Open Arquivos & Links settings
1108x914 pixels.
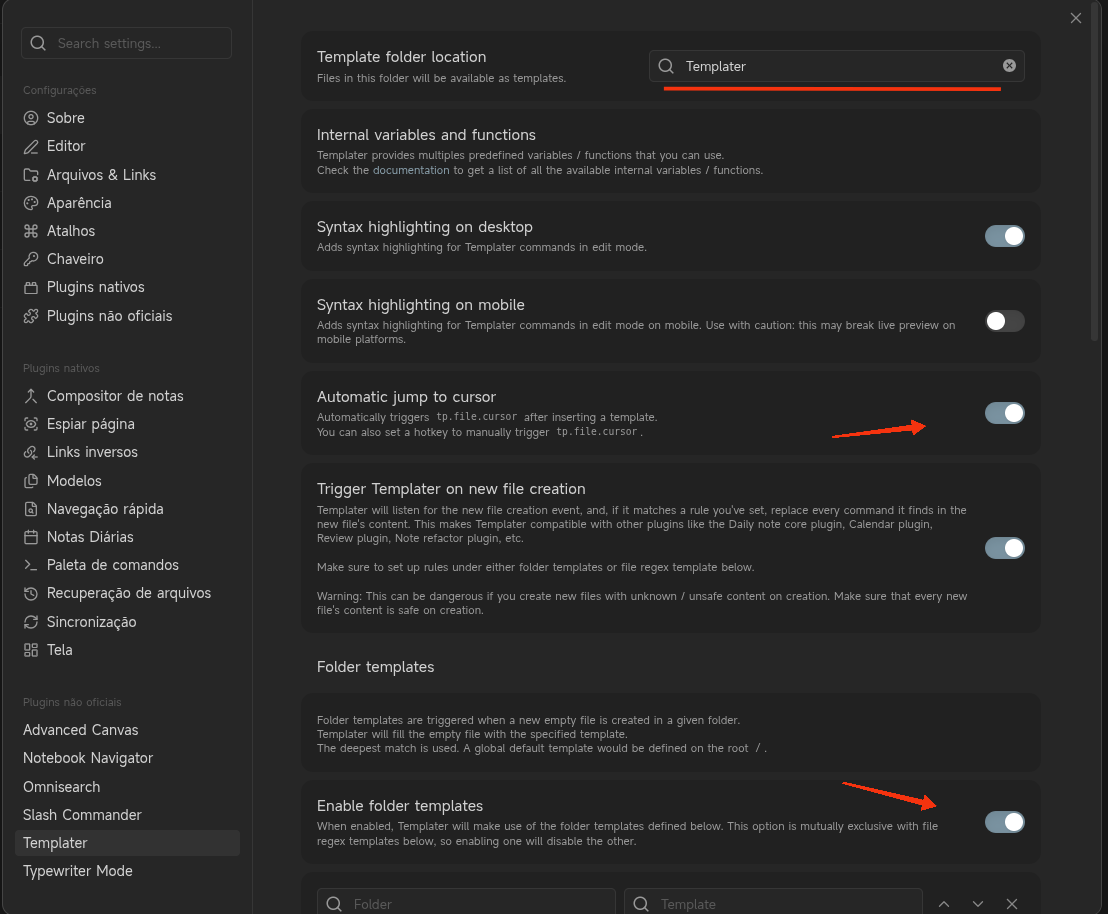click(101, 175)
